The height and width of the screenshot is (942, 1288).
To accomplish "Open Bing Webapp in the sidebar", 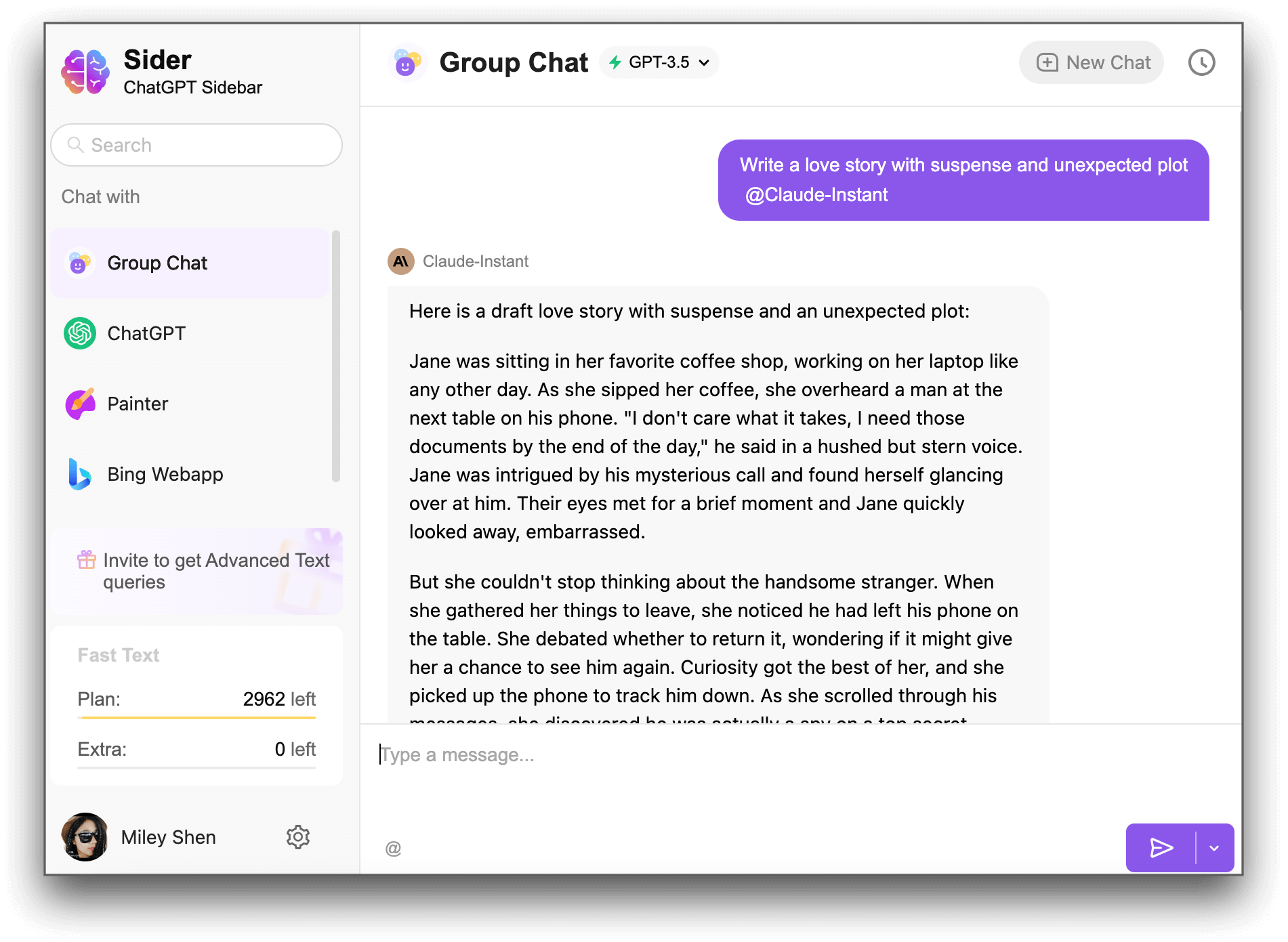I will 190,474.
